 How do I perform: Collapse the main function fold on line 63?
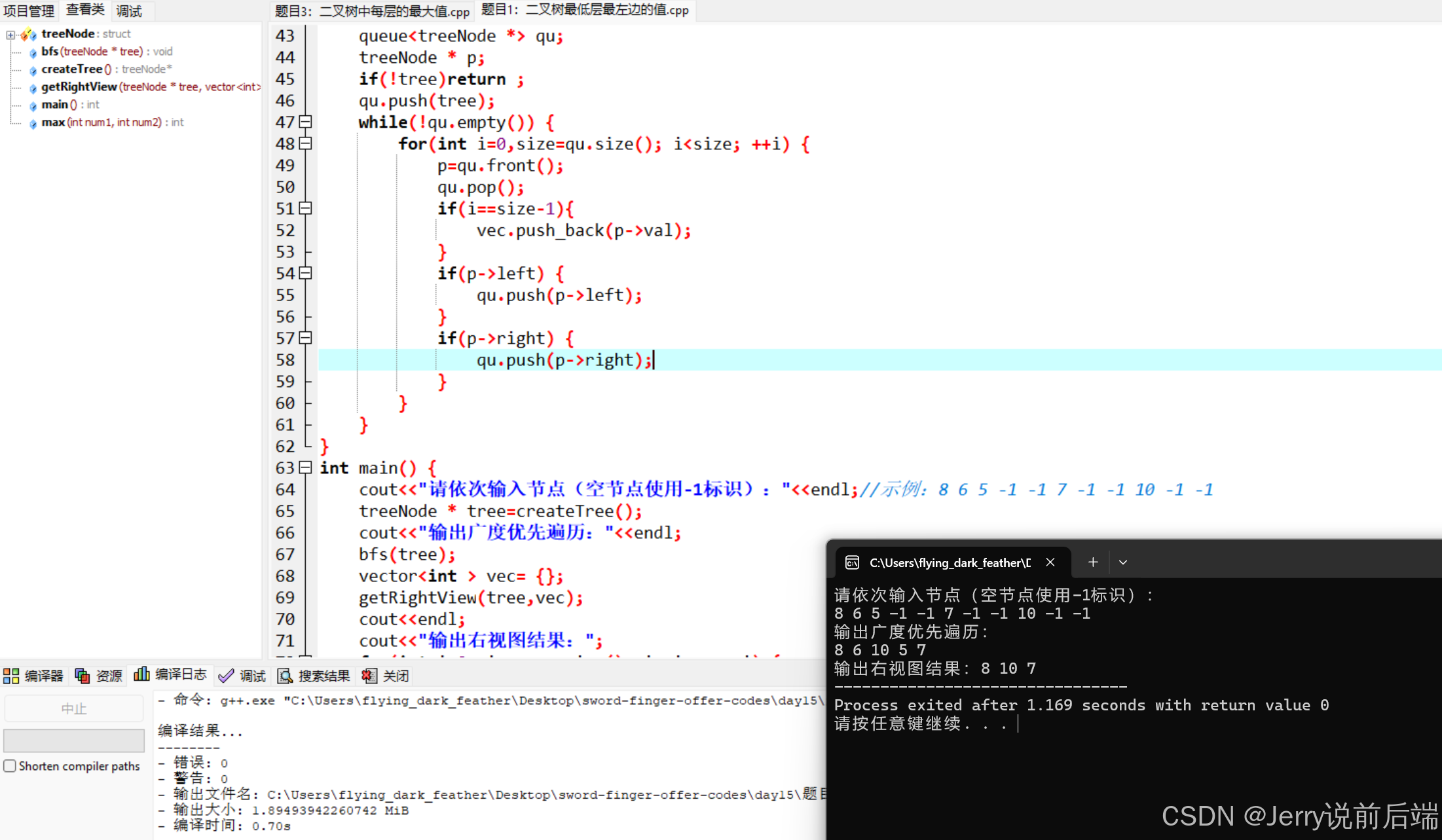point(305,467)
